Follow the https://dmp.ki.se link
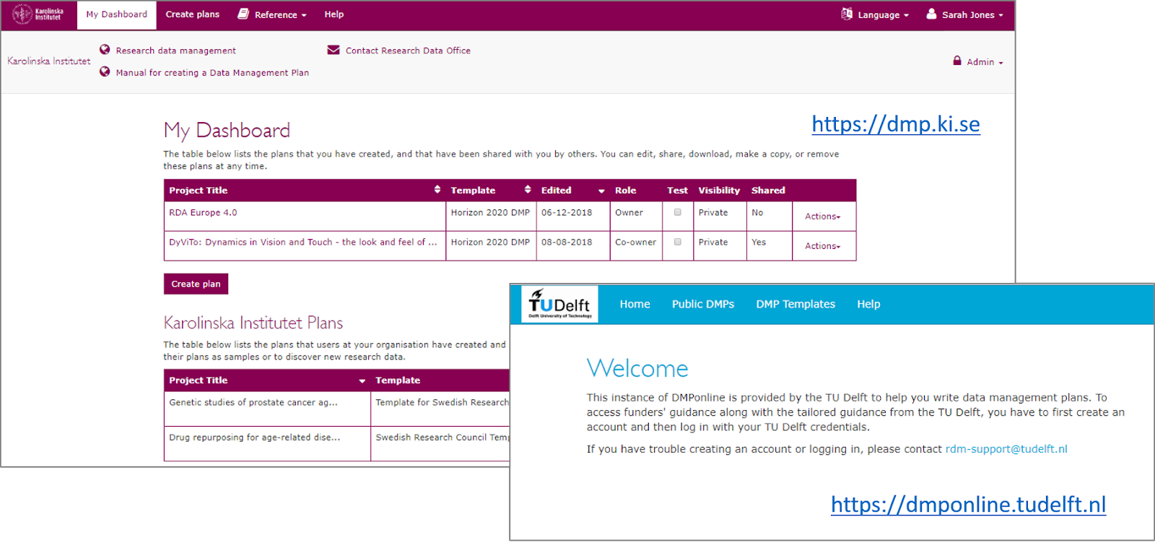1155x553 pixels. point(895,124)
